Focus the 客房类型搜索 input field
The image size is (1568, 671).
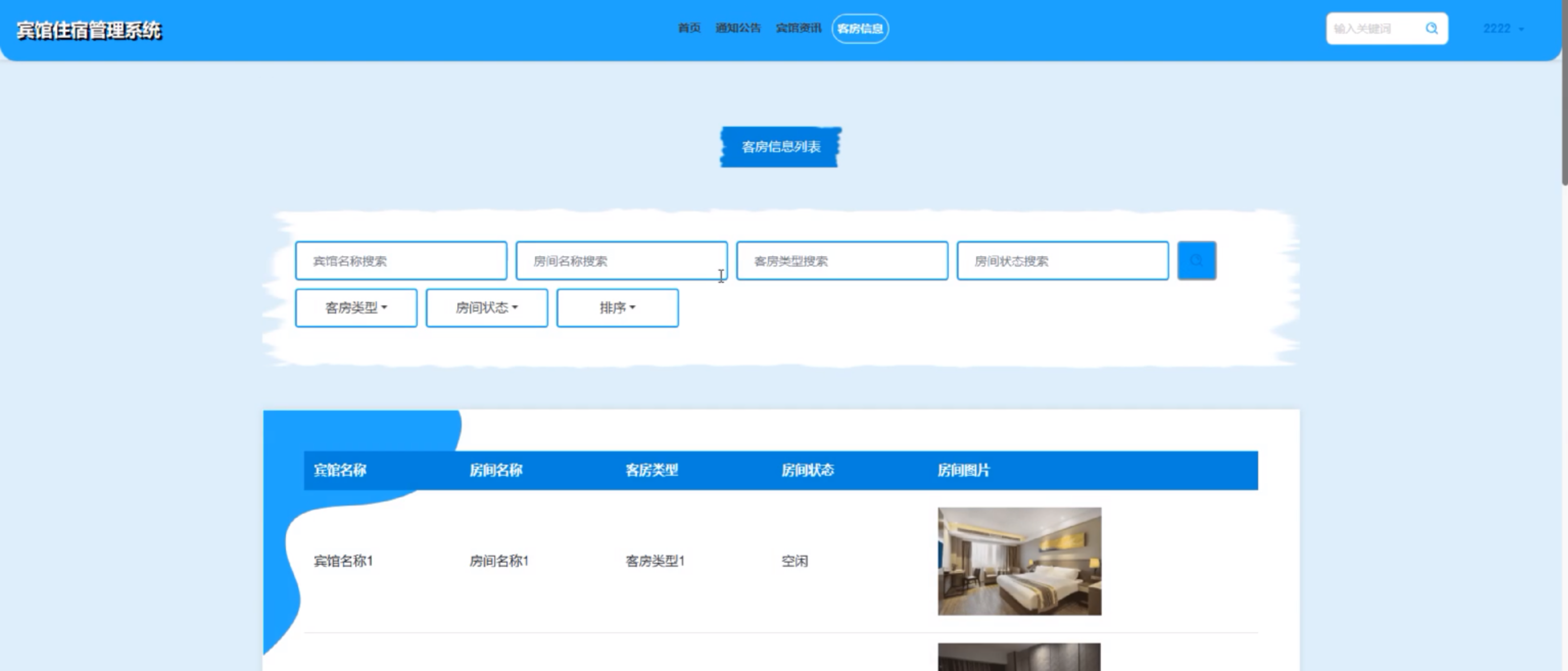tap(842, 261)
